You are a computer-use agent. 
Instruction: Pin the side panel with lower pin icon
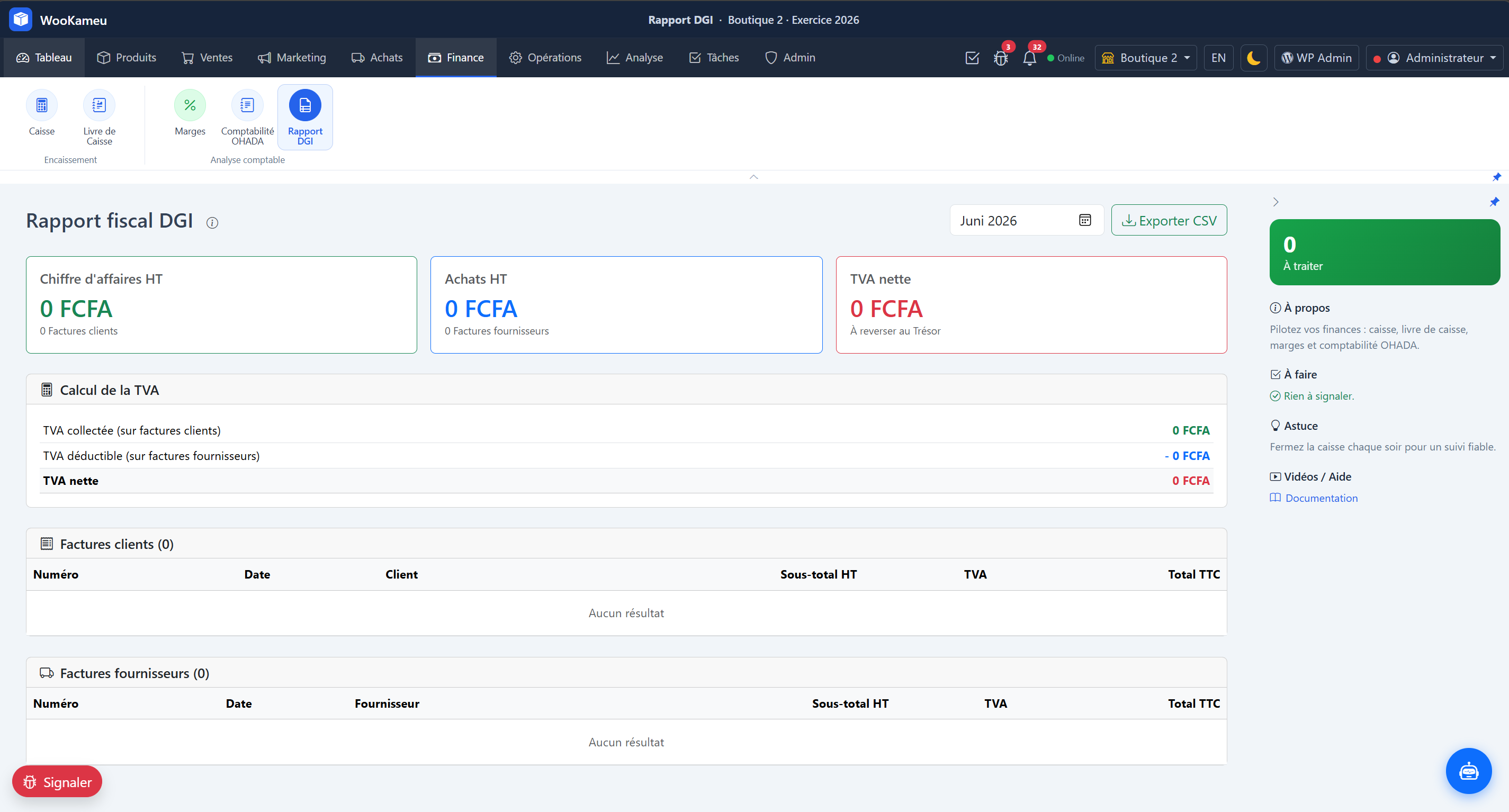click(x=1494, y=202)
